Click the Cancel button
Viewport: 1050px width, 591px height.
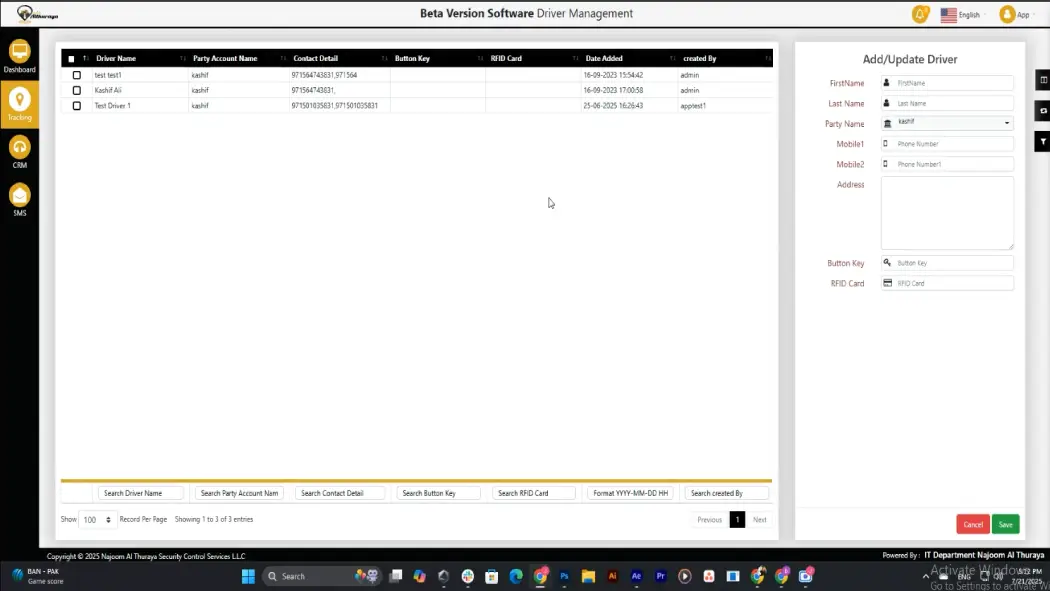click(973, 525)
